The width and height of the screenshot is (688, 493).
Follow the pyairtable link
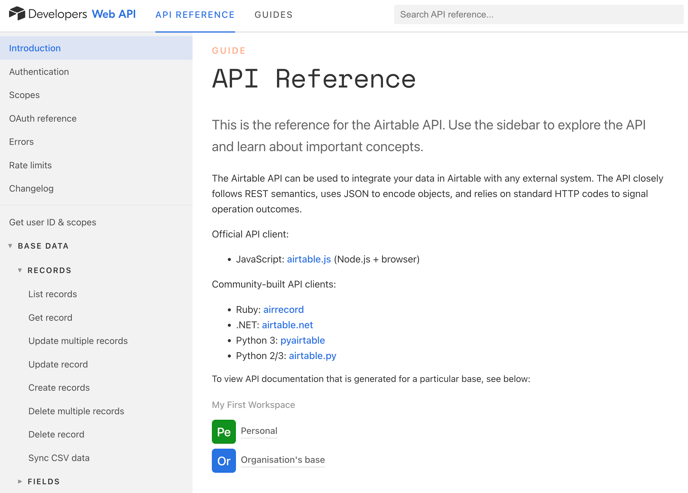(x=303, y=340)
